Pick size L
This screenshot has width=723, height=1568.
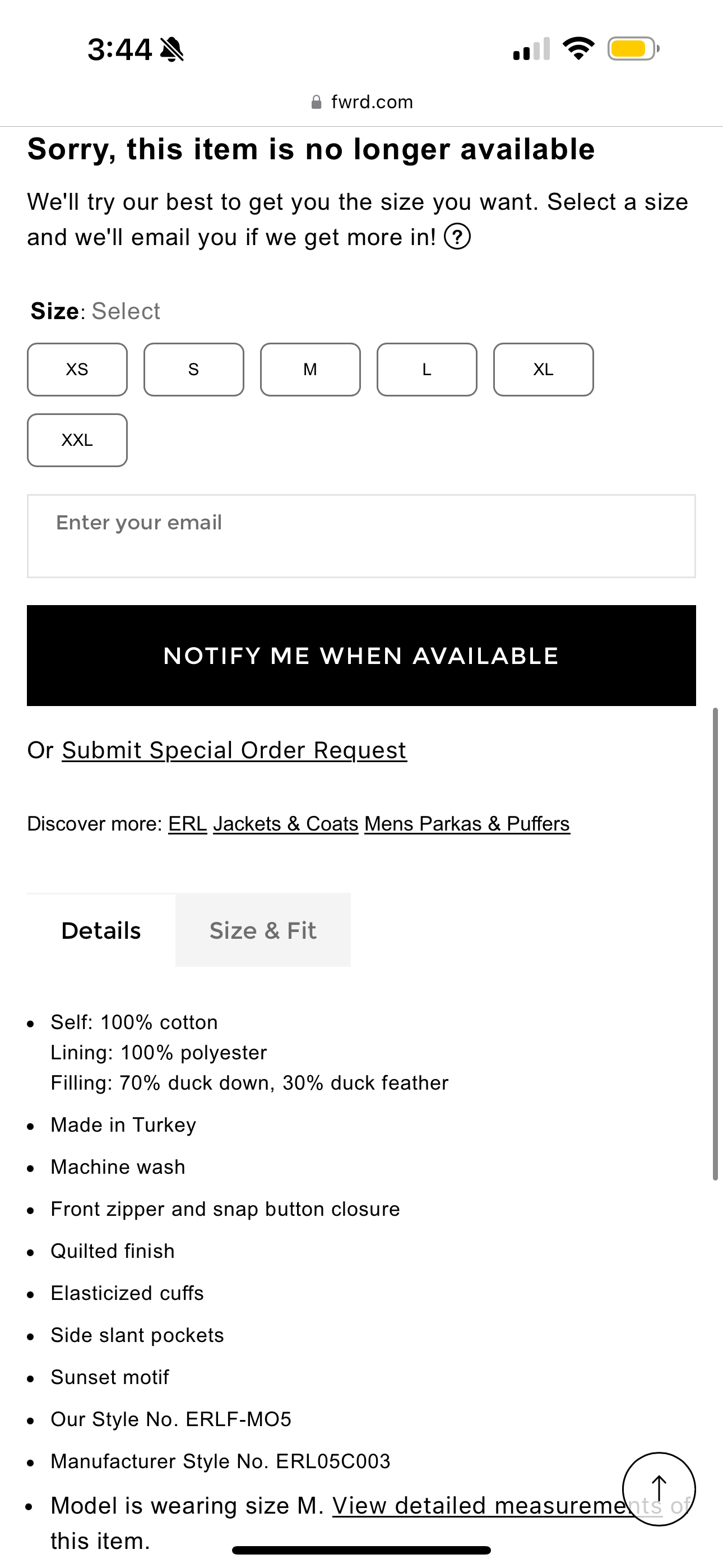coord(427,370)
